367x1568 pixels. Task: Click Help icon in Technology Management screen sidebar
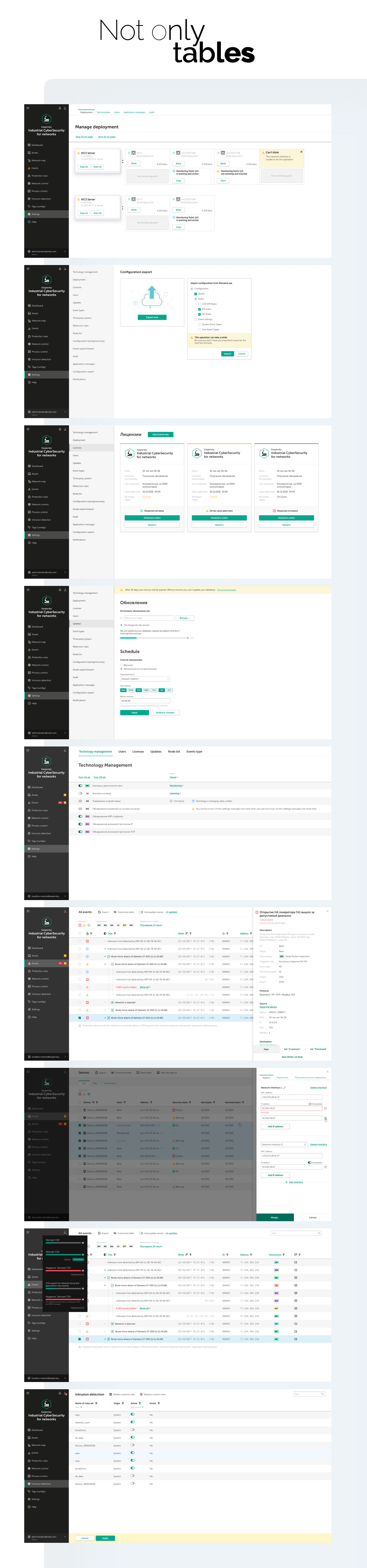[x=29, y=856]
